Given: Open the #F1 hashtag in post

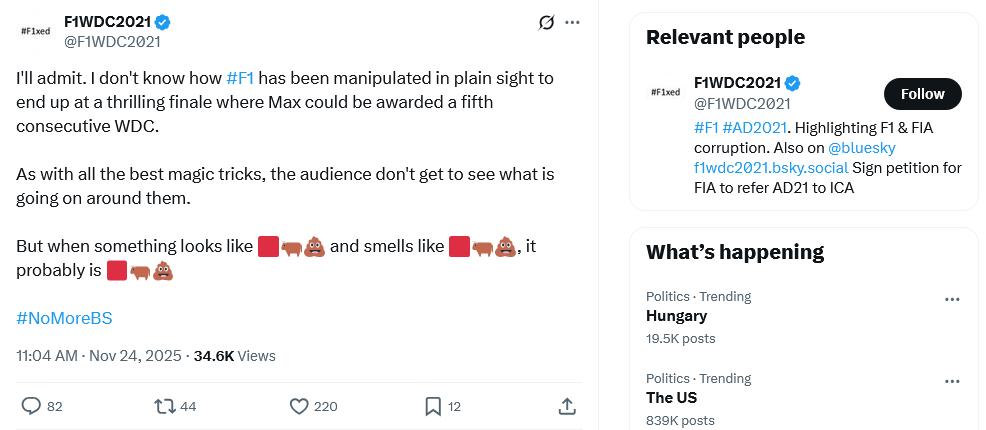Looking at the screenshot, I should tap(240, 77).
